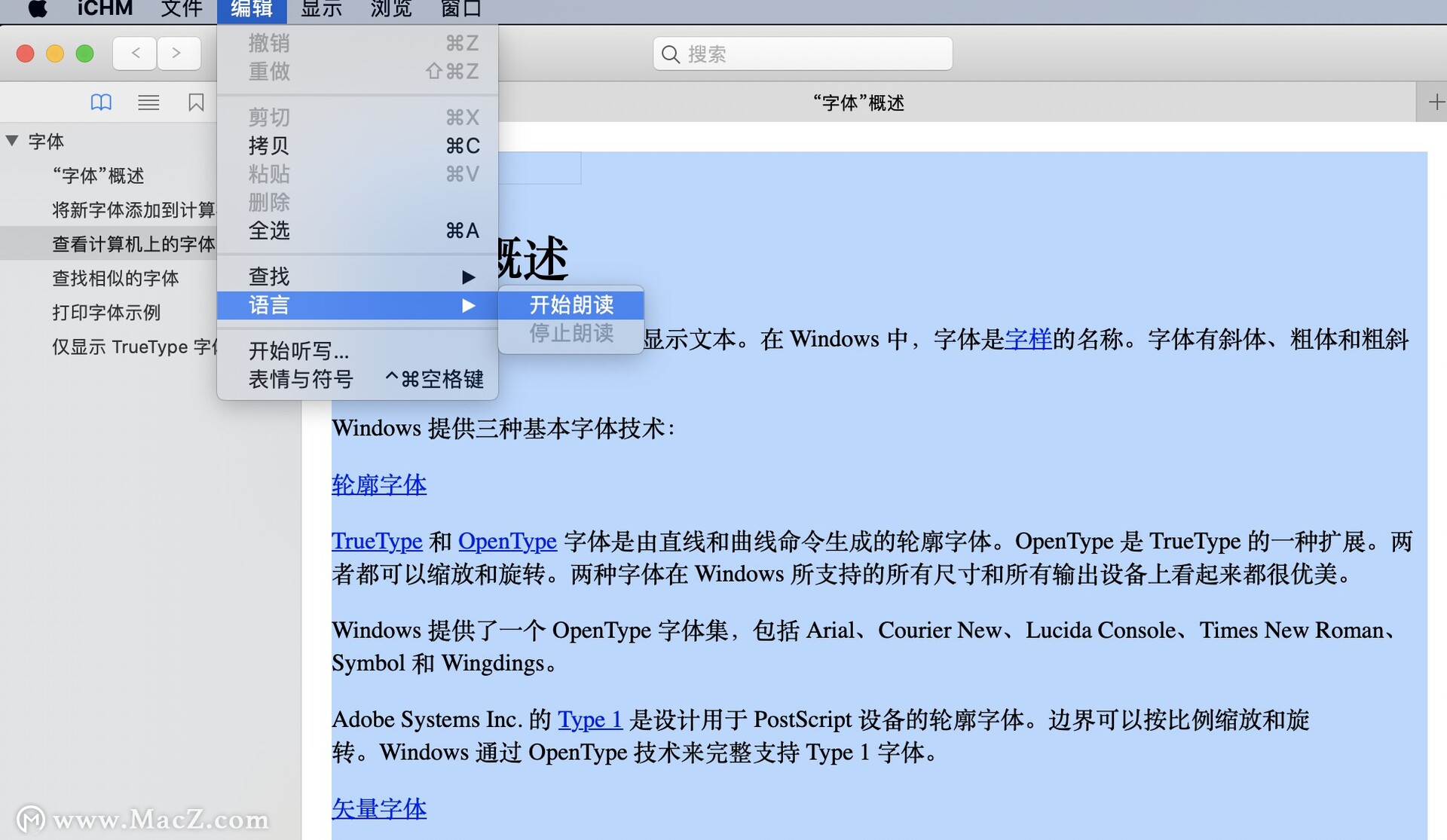Follow the TrueType link

point(377,541)
